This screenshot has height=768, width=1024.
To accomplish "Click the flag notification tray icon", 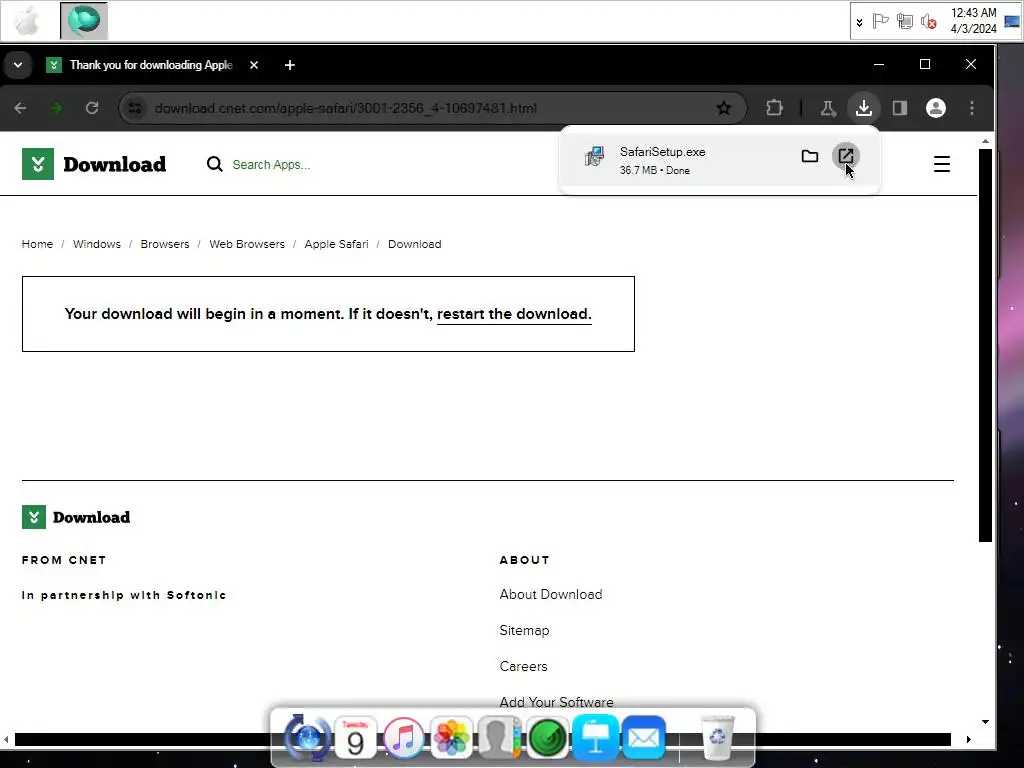I will (x=880, y=22).
